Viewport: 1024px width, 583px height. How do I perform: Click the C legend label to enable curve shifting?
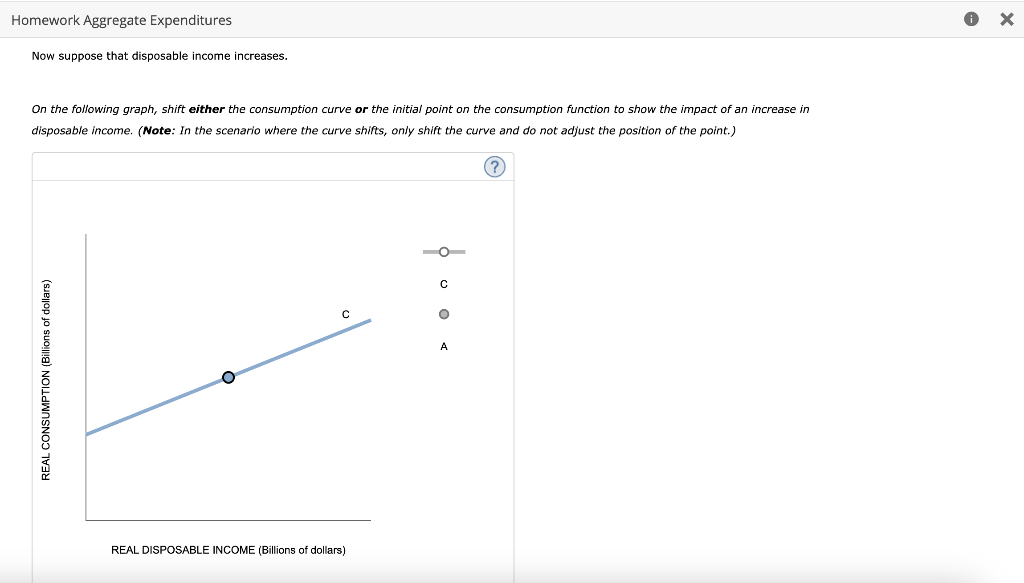pos(443,283)
